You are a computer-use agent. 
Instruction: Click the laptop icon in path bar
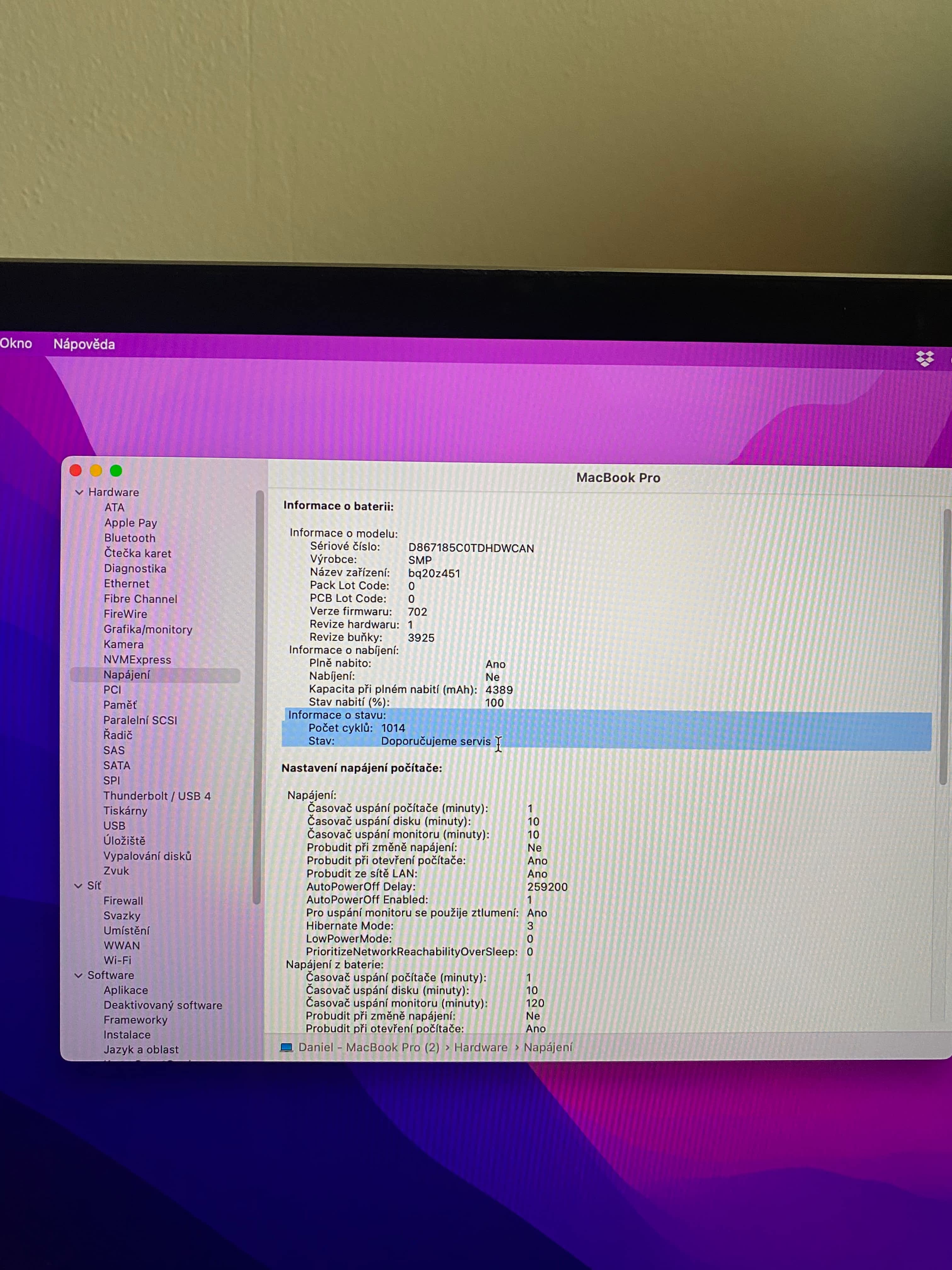pos(286,1047)
